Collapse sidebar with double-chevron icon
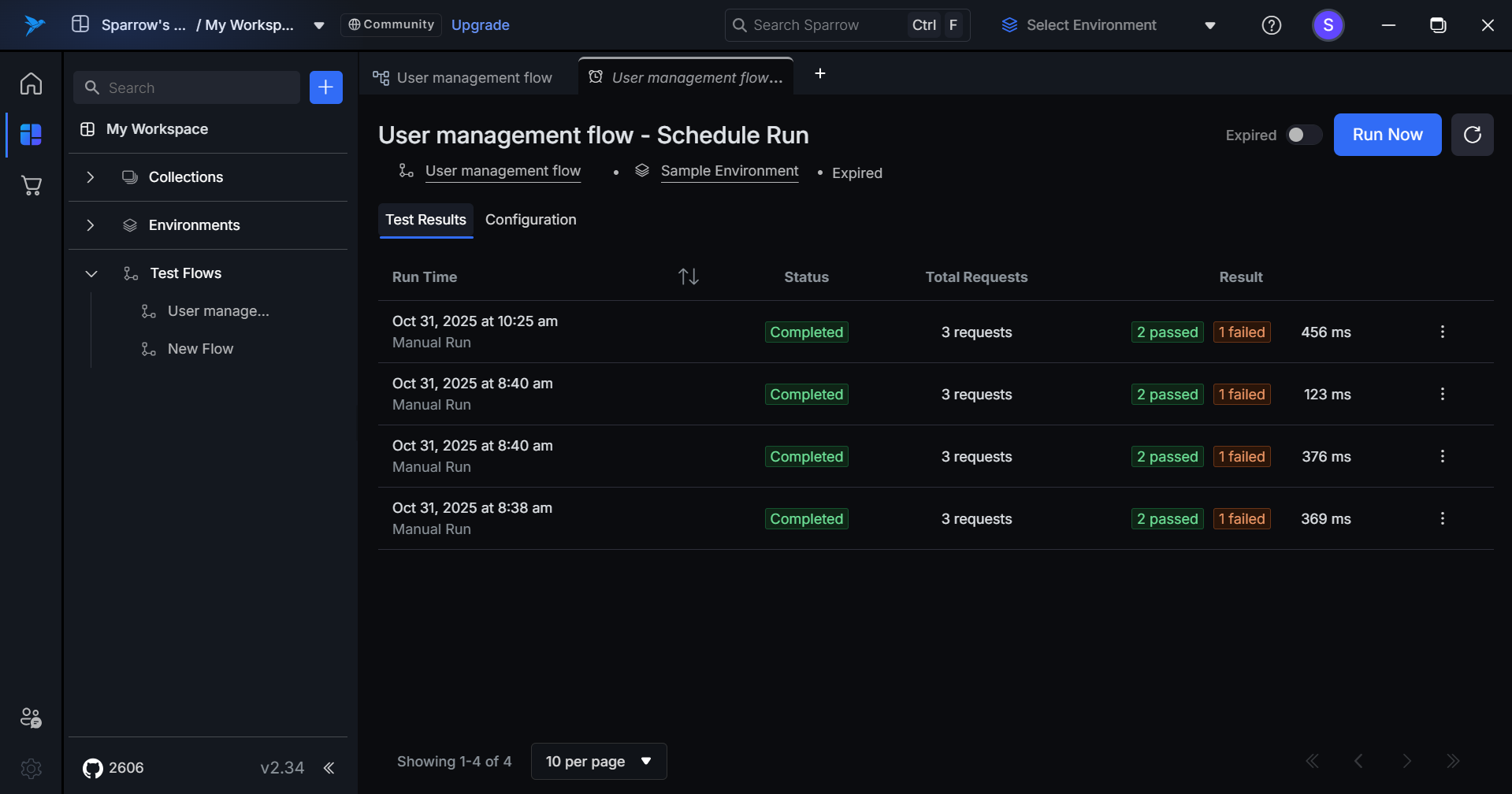 [x=329, y=768]
